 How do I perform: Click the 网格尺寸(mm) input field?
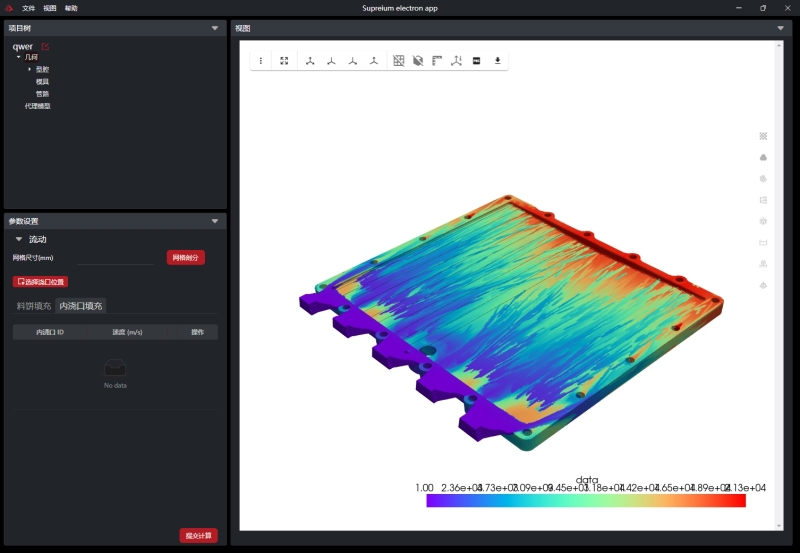coord(116,258)
